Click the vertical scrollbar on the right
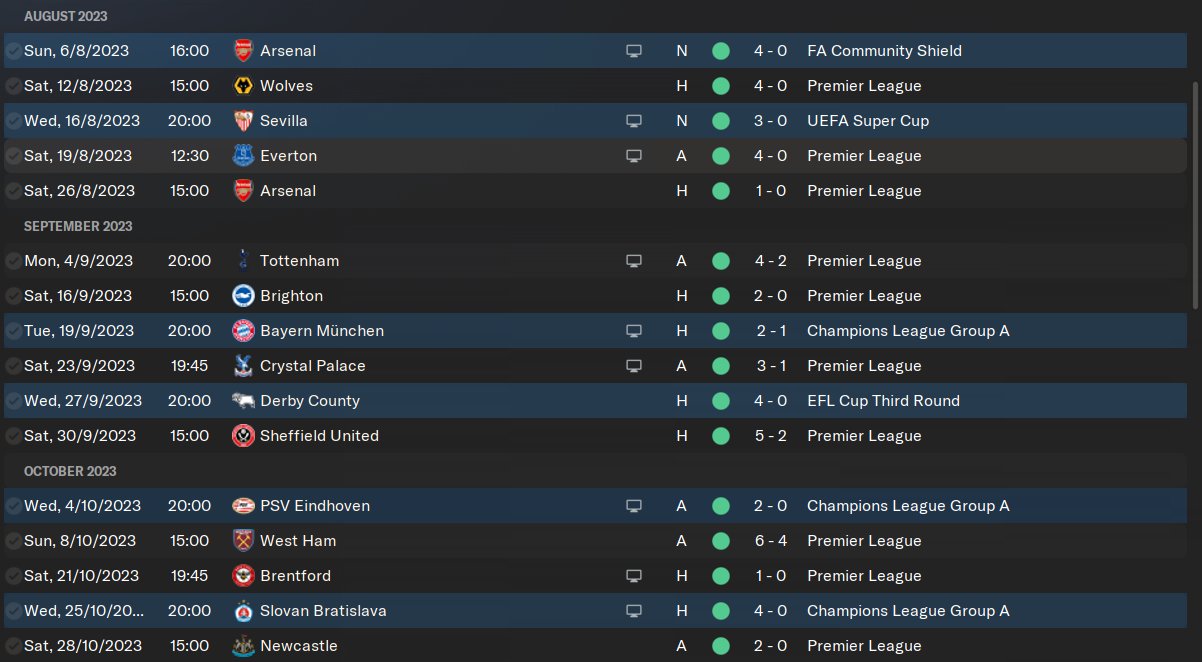This screenshot has height=662, width=1202. pyautogui.click(x=1195, y=195)
